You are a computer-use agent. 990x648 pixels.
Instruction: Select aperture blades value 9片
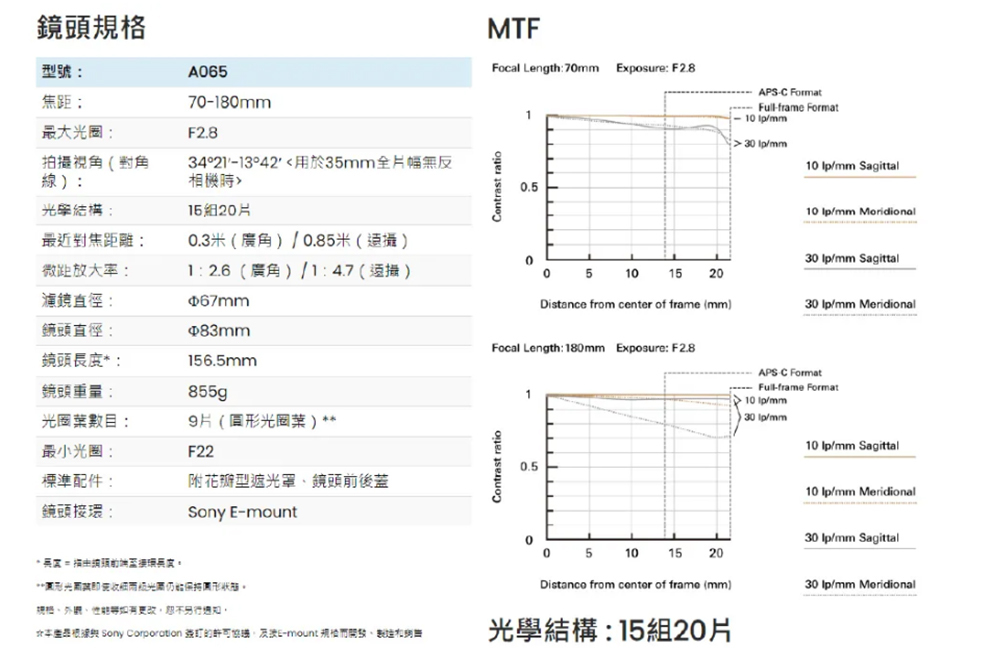point(262,421)
